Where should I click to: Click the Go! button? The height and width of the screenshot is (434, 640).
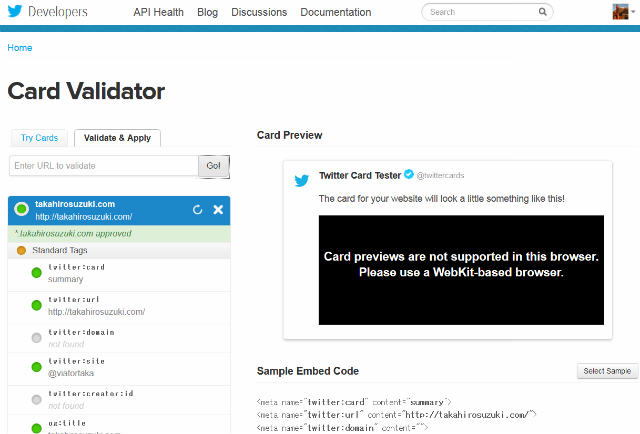213,166
